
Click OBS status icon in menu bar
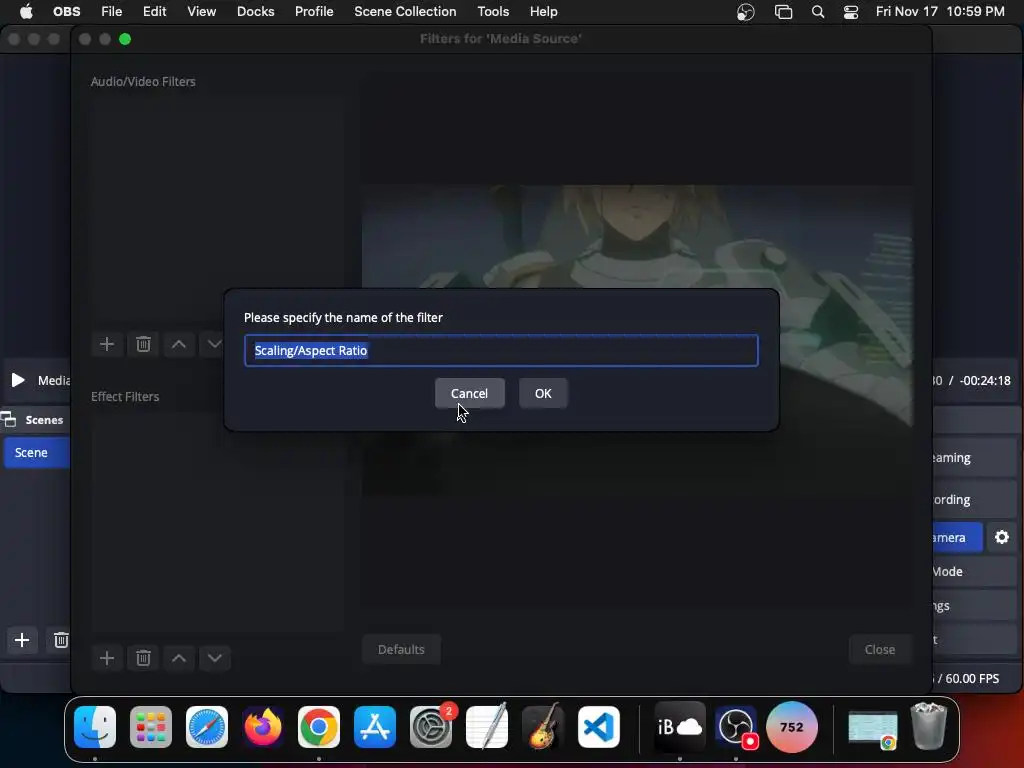click(x=746, y=12)
